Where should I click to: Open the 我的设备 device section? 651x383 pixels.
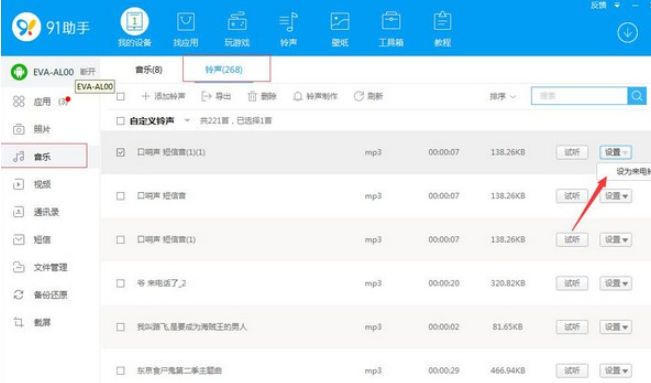click(x=135, y=27)
